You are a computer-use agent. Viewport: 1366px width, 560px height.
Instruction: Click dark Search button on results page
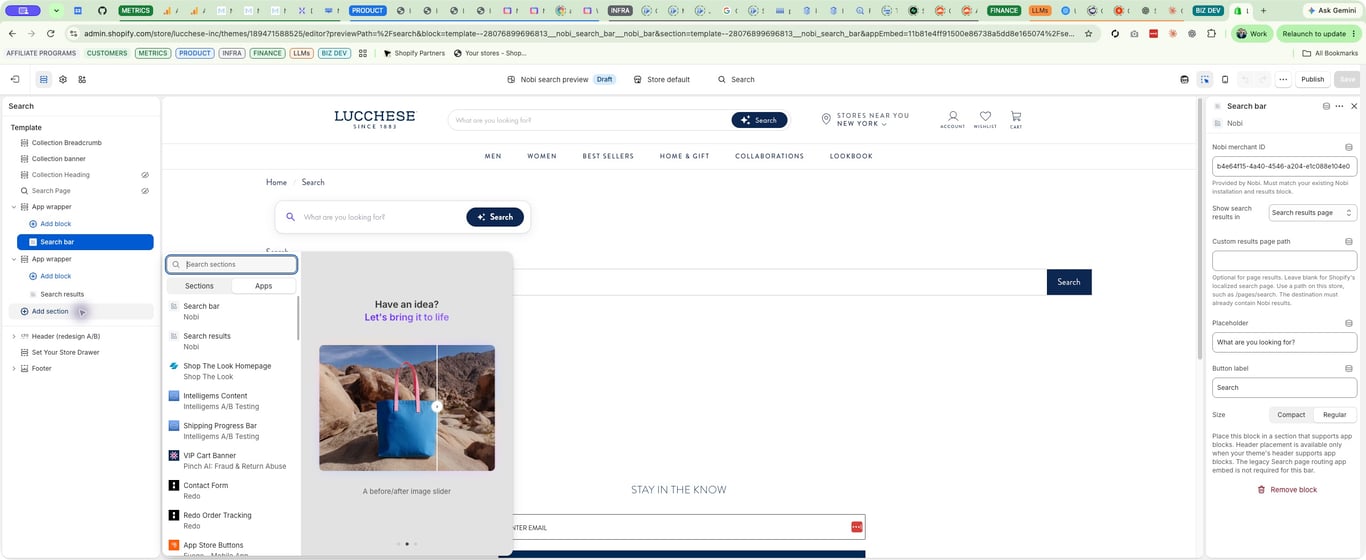click(1069, 282)
